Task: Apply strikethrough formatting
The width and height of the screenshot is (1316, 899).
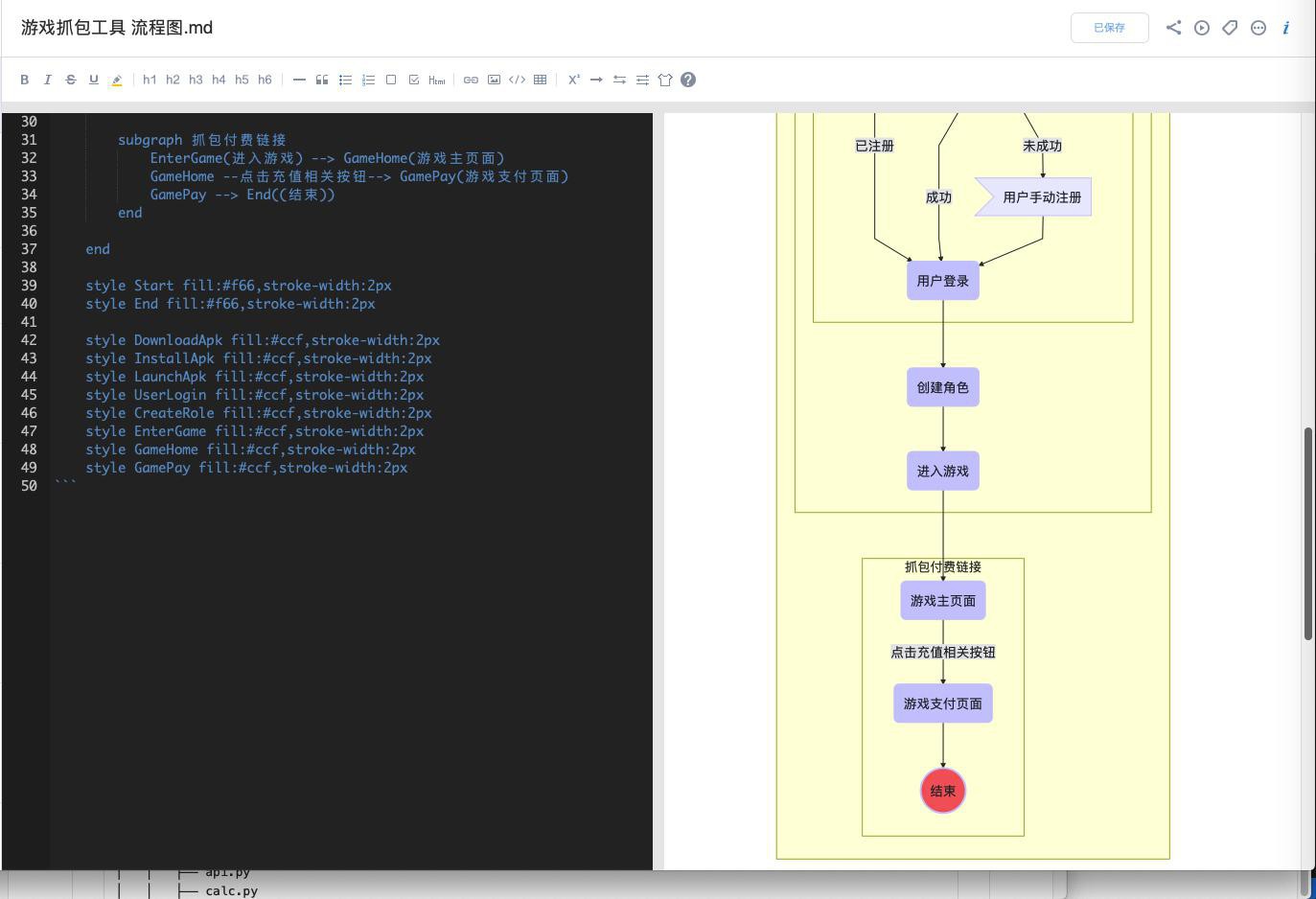Action: click(x=71, y=80)
